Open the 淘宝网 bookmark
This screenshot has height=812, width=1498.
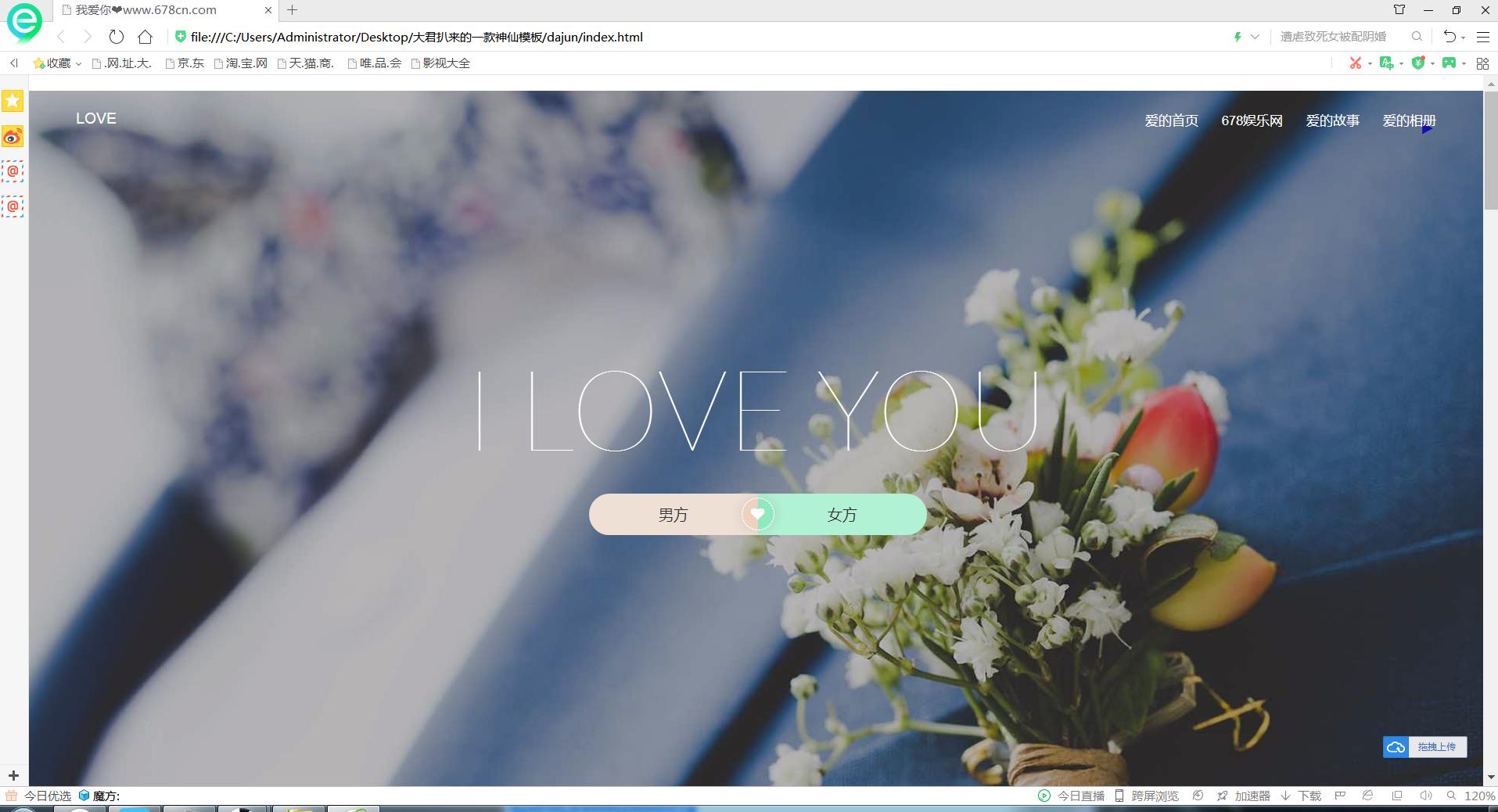click(x=241, y=63)
